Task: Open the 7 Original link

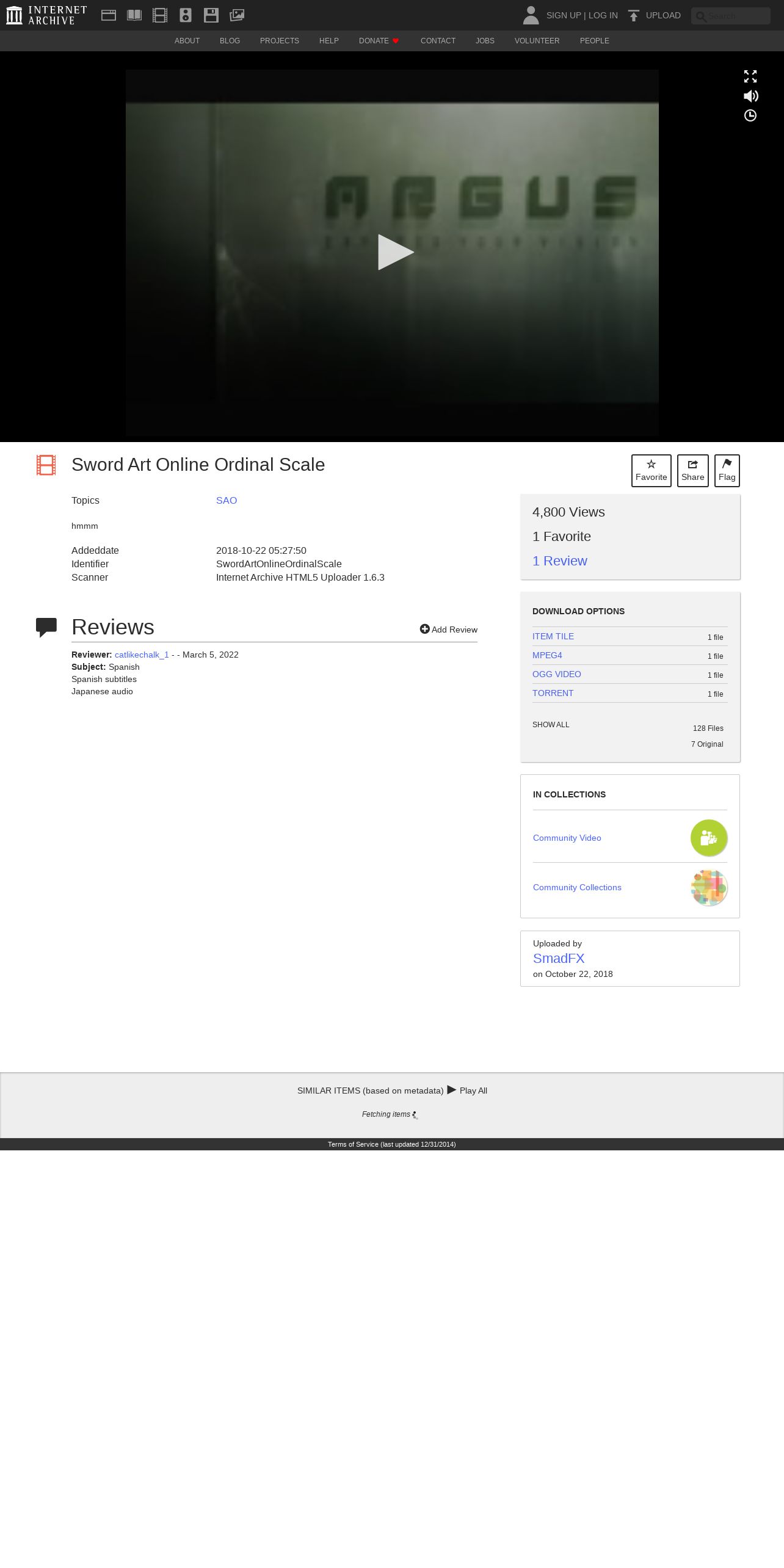Action: 707,744
